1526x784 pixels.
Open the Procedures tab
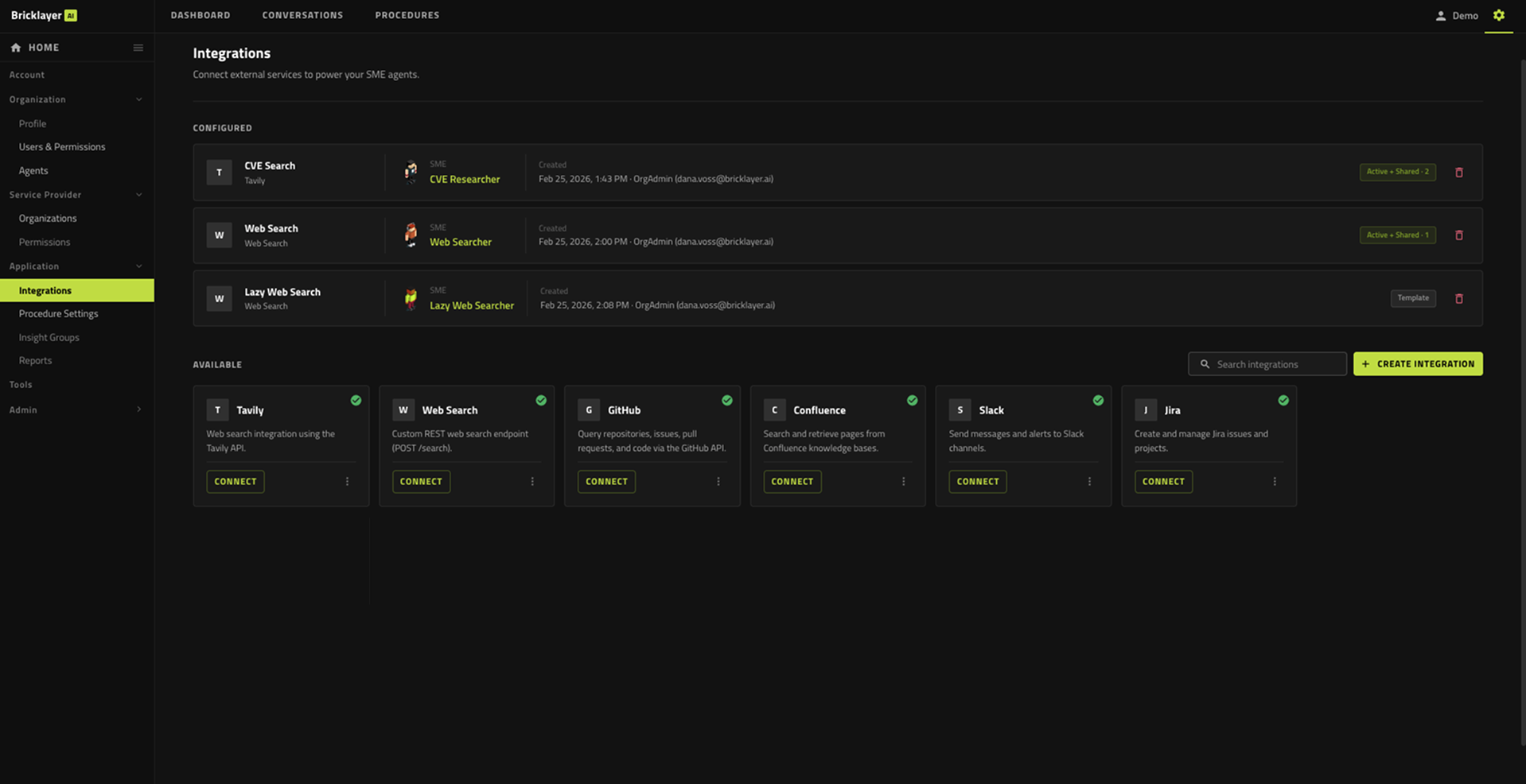pyautogui.click(x=407, y=15)
